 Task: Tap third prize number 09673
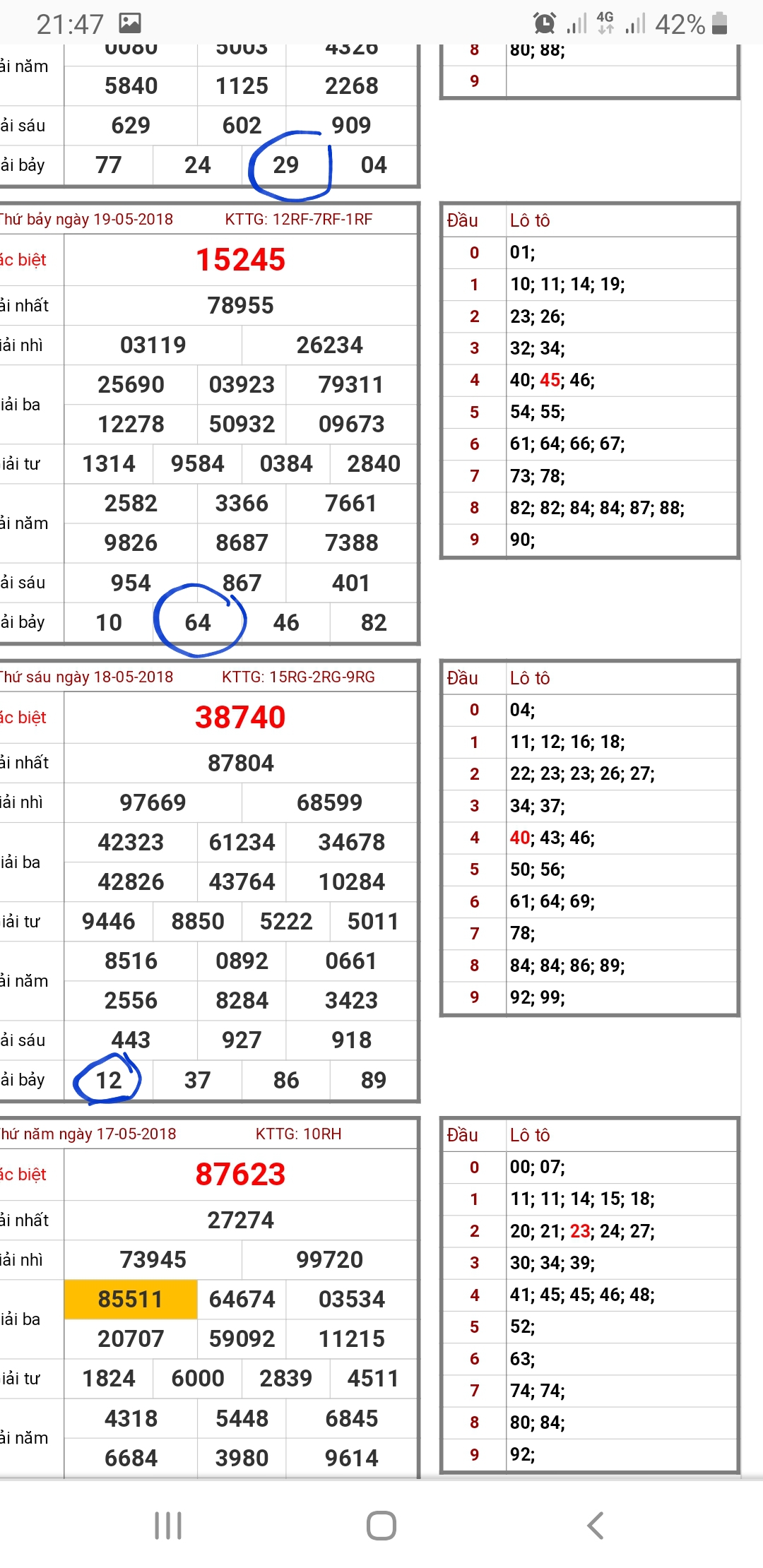click(x=351, y=424)
